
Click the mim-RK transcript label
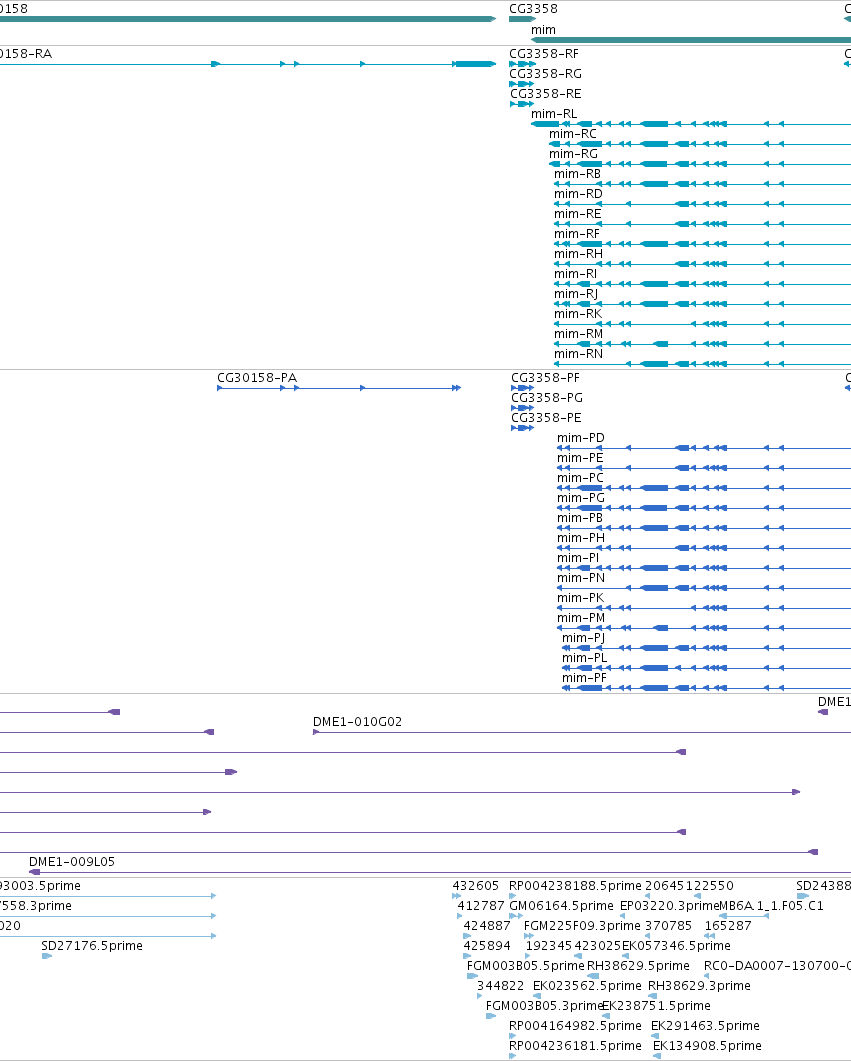click(x=578, y=314)
